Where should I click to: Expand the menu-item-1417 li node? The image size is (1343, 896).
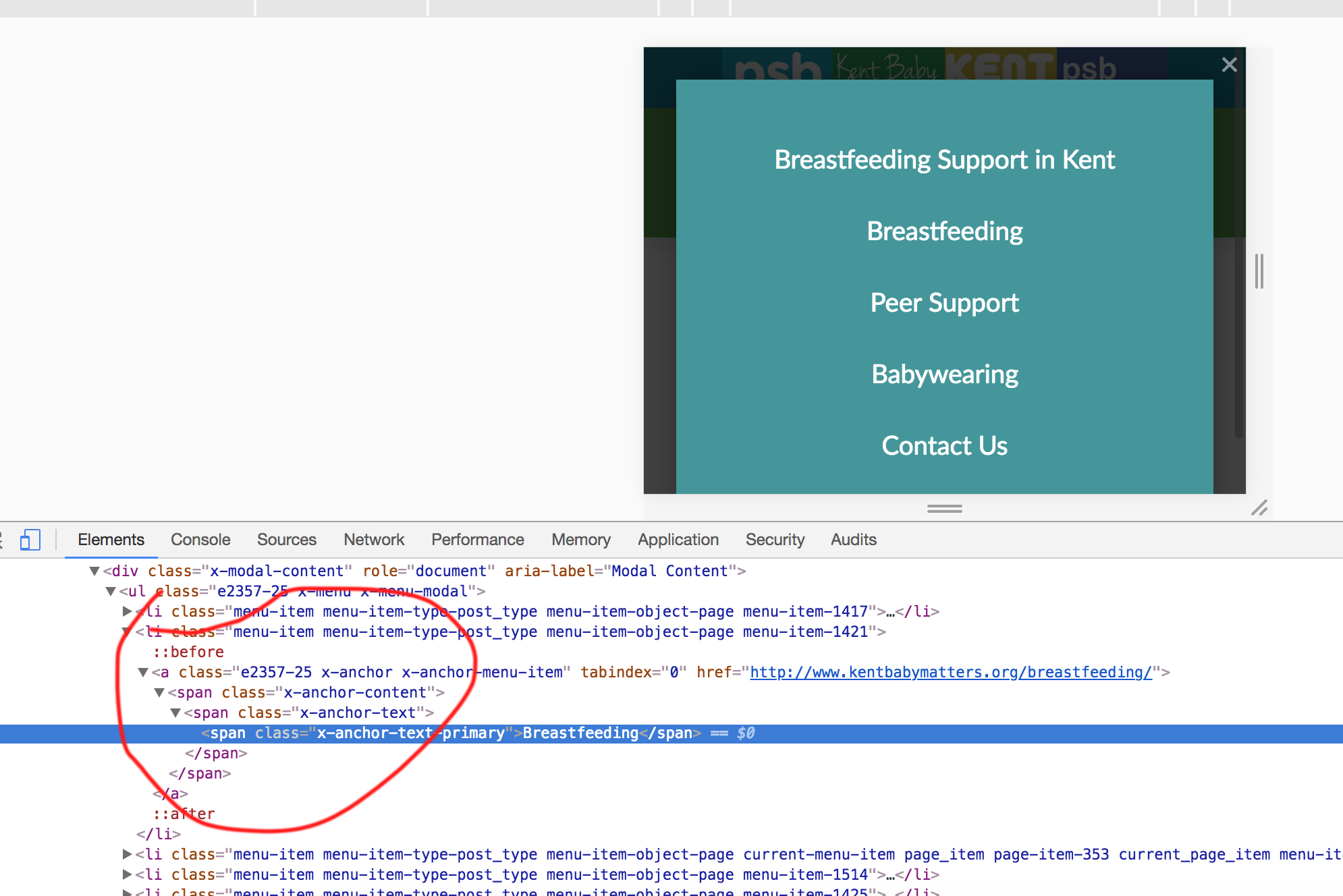[x=127, y=612]
